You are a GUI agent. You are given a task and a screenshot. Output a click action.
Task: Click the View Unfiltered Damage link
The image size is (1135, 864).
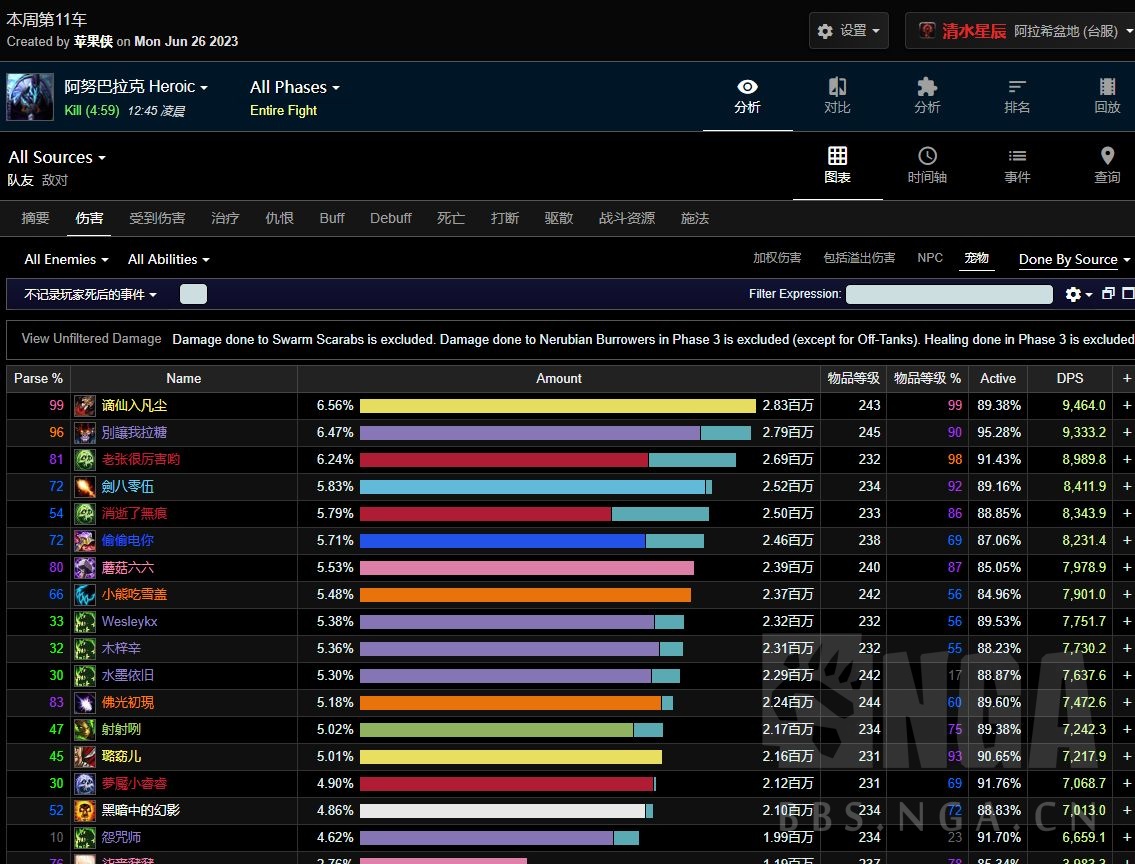point(91,339)
